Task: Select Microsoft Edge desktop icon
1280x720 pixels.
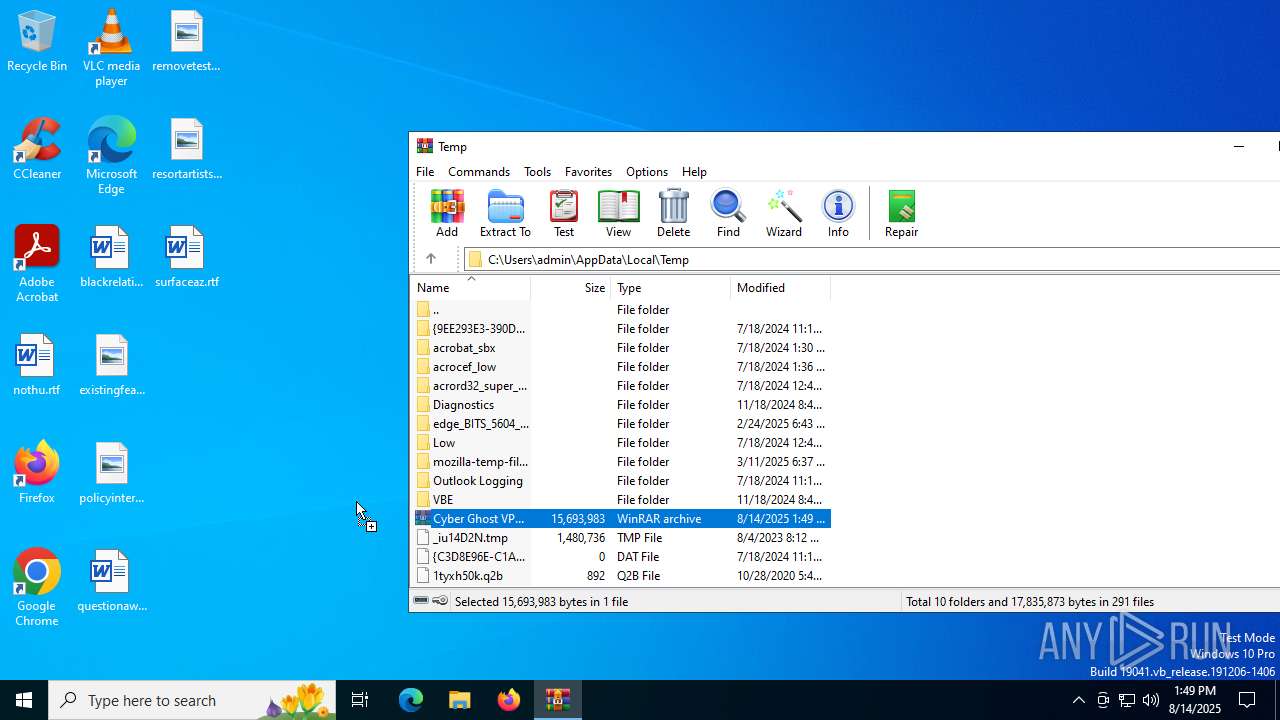Action: coord(111,156)
